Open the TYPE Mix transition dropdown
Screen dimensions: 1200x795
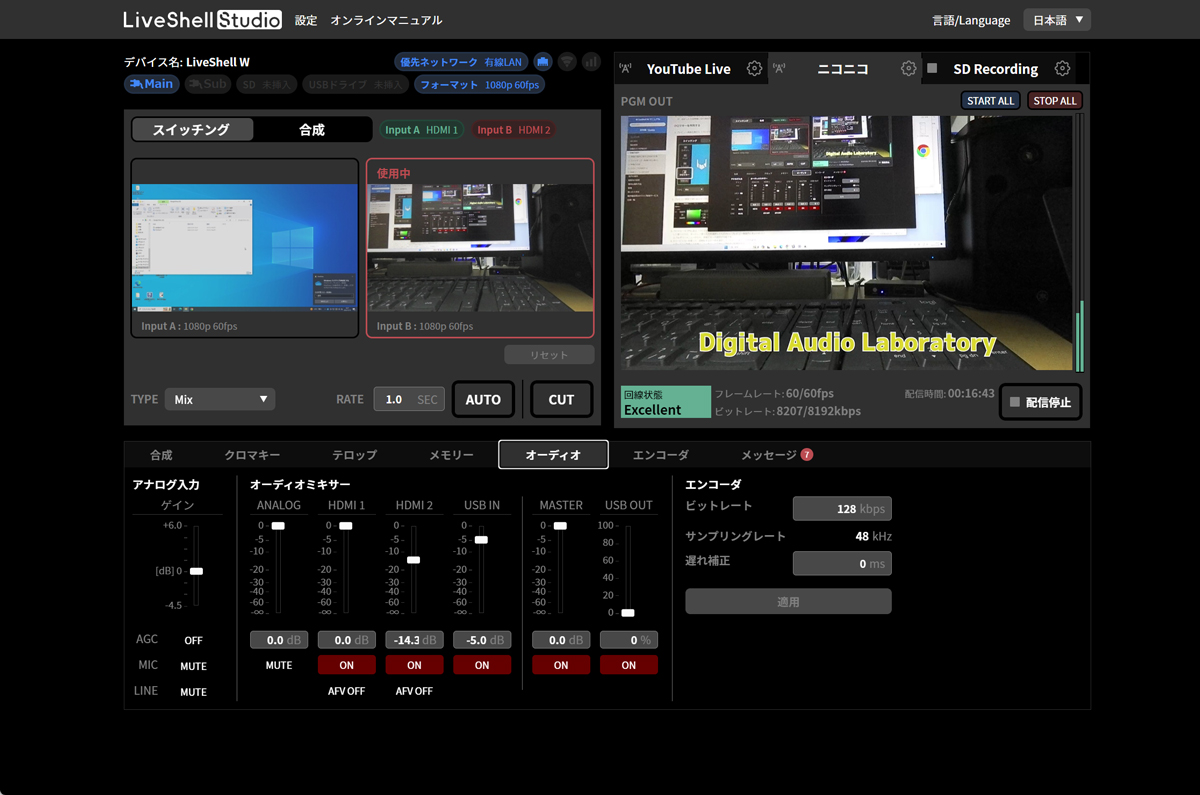pyautogui.click(x=220, y=399)
